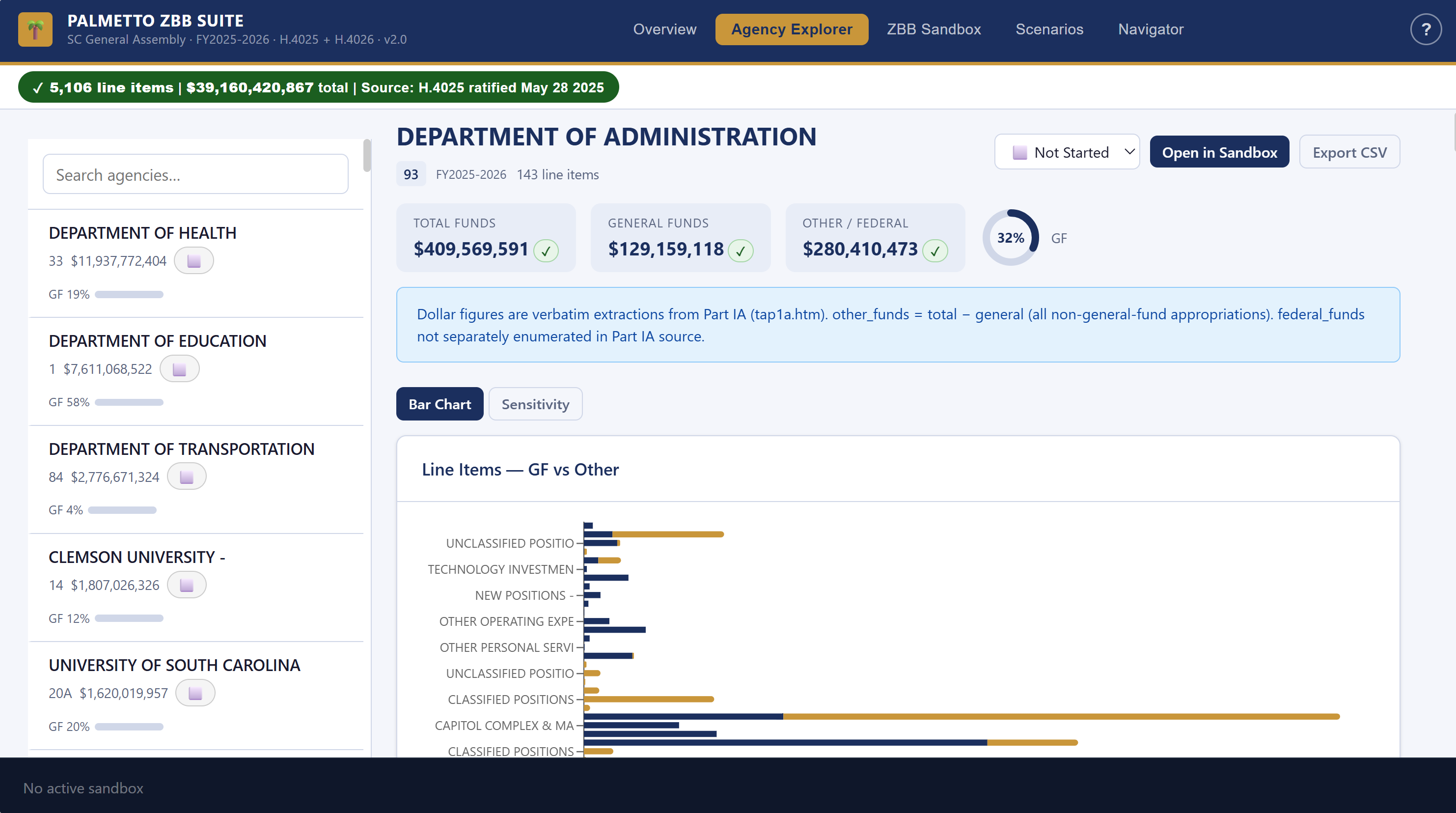The width and height of the screenshot is (1456, 813).
Task: Select Clemson University agency
Action: (x=196, y=588)
